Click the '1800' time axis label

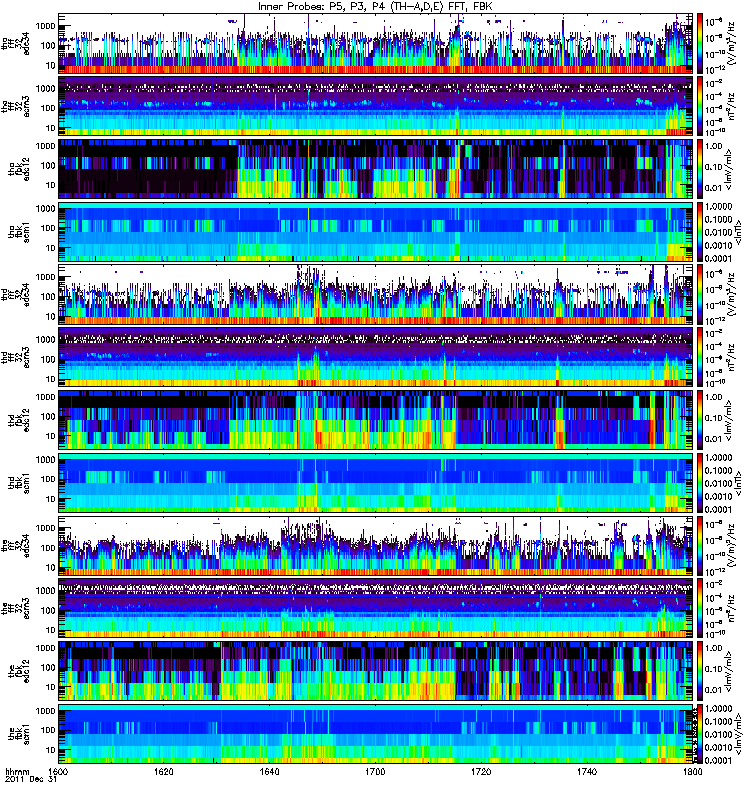(693, 771)
